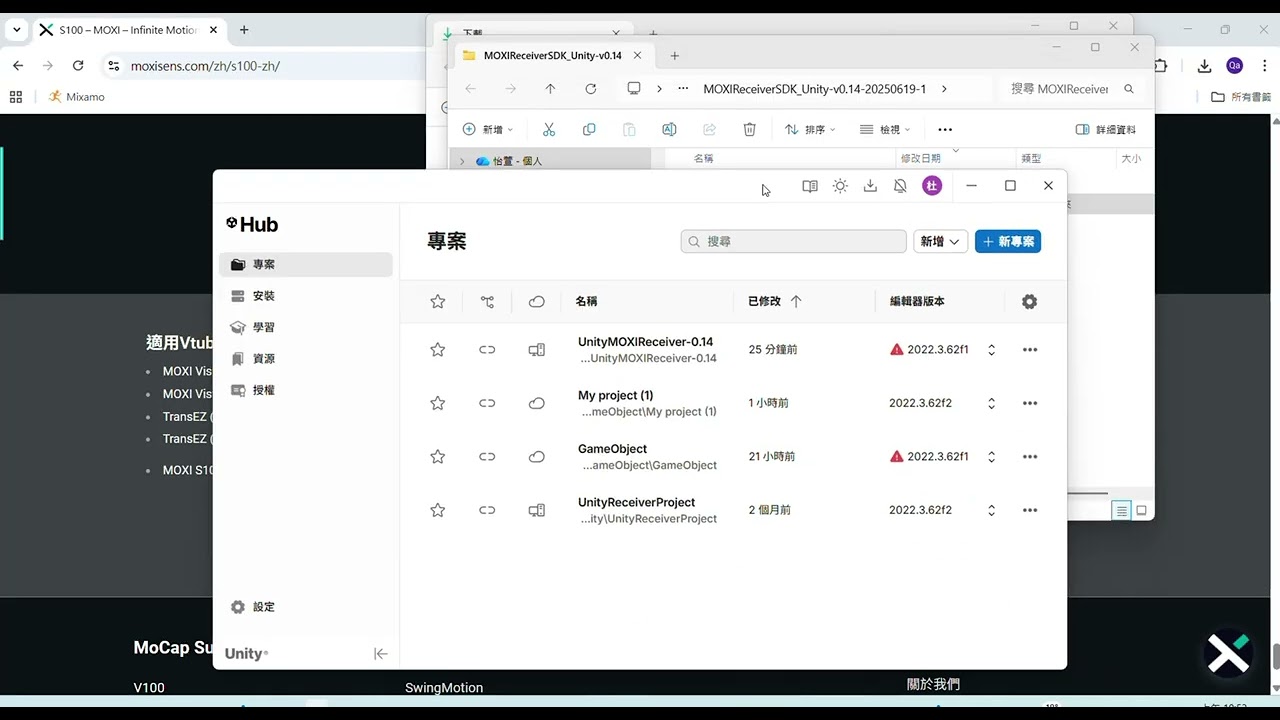Click the Chrome address bar URL

pyautogui.click(x=205, y=66)
